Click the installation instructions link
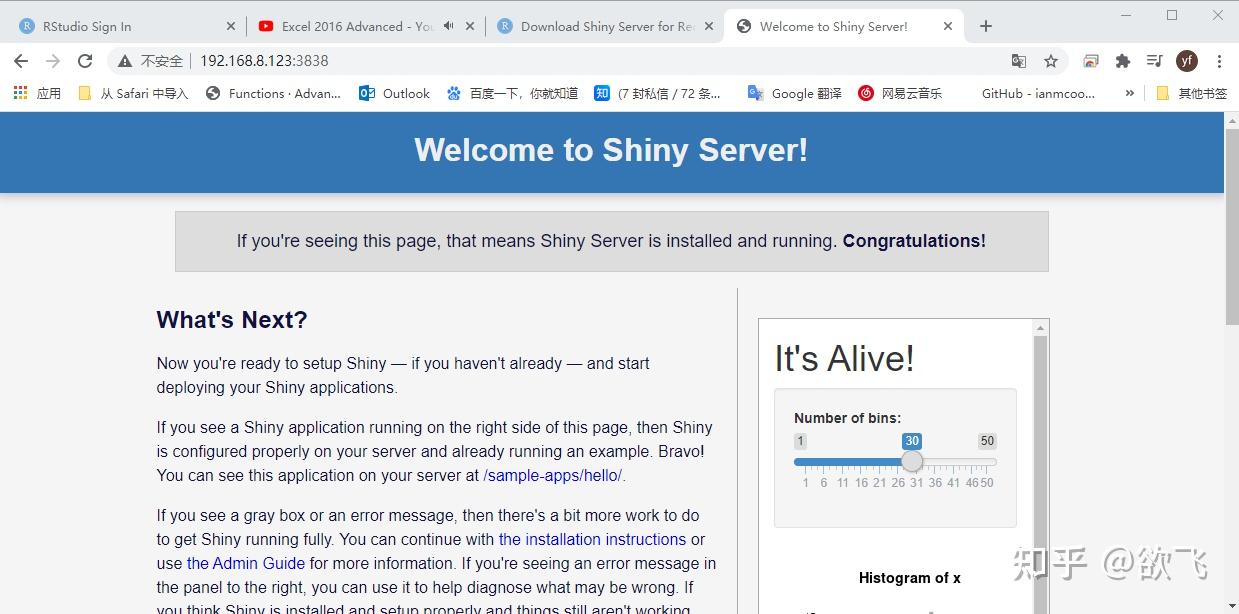Viewport: 1239px width, 614px height. [591, 539]
